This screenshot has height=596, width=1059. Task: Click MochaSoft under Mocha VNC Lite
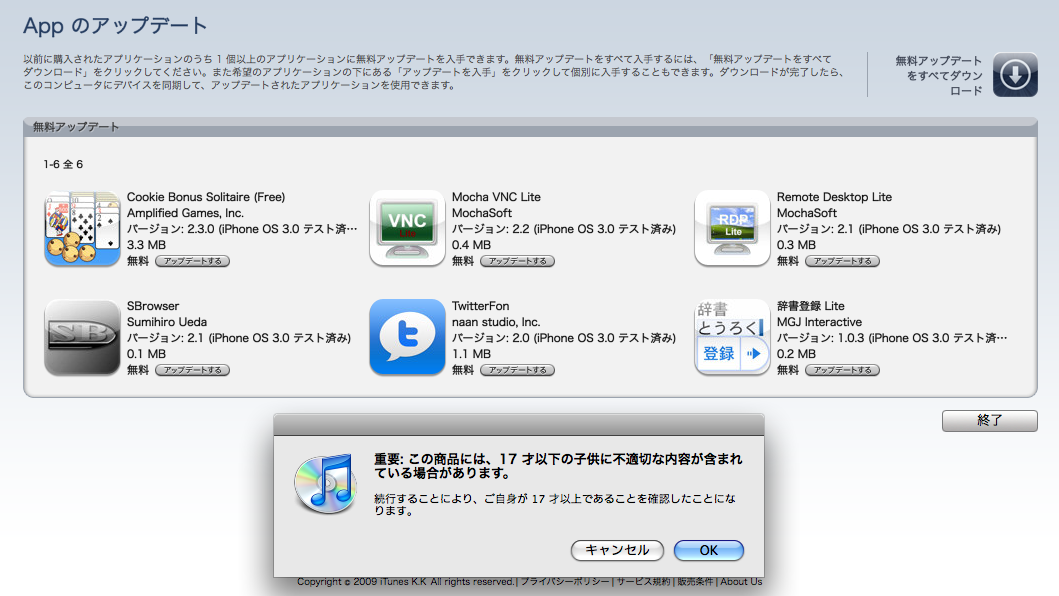pos(482,213)
